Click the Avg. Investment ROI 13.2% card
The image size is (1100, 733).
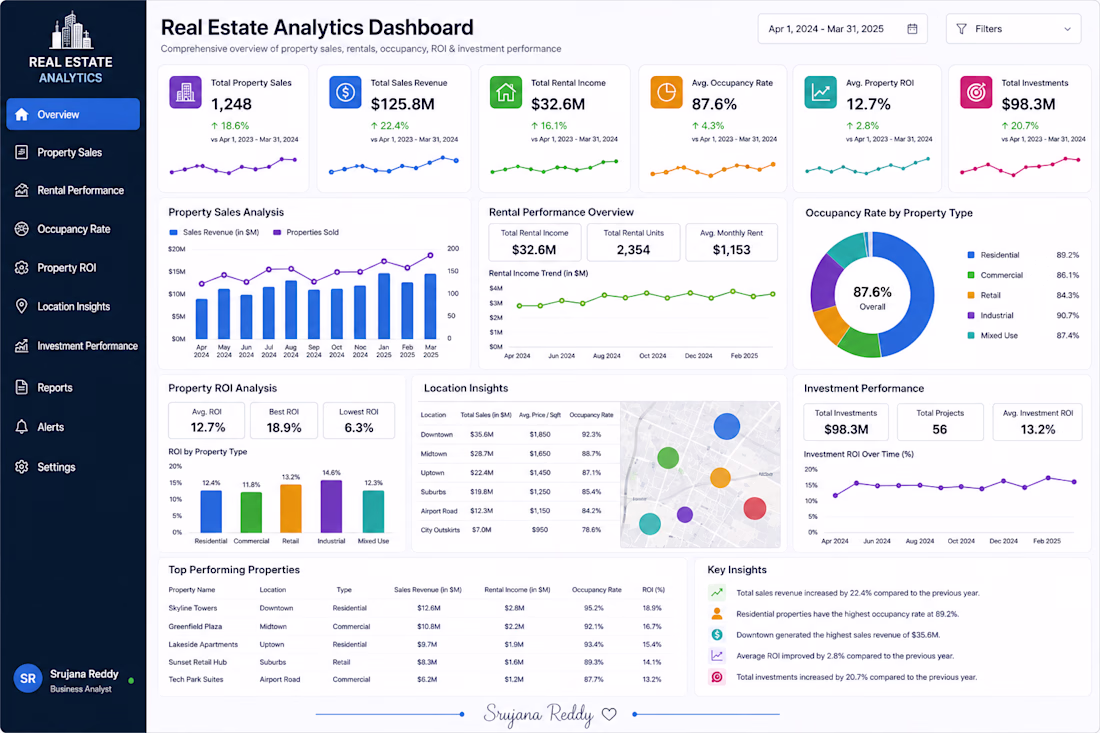1038,422
